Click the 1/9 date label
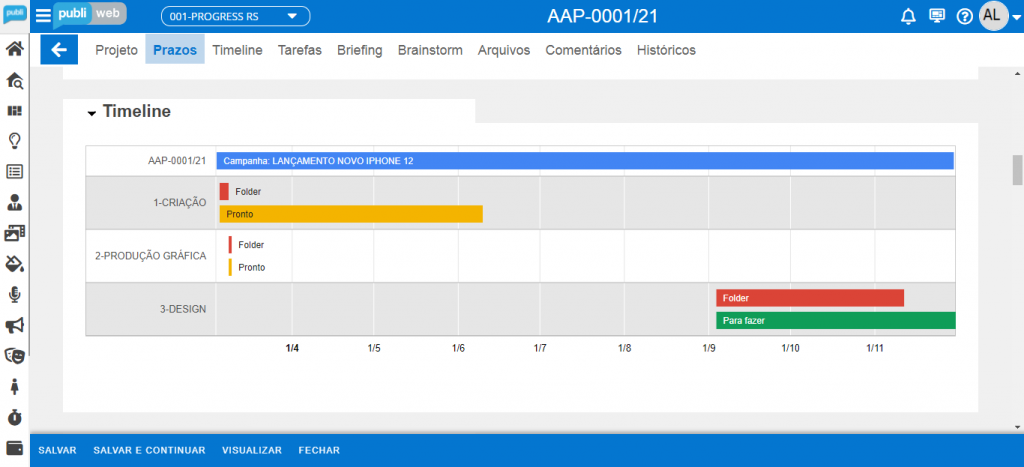Image resolution: width=1024 pixels, height=467 pixels. 709,349
